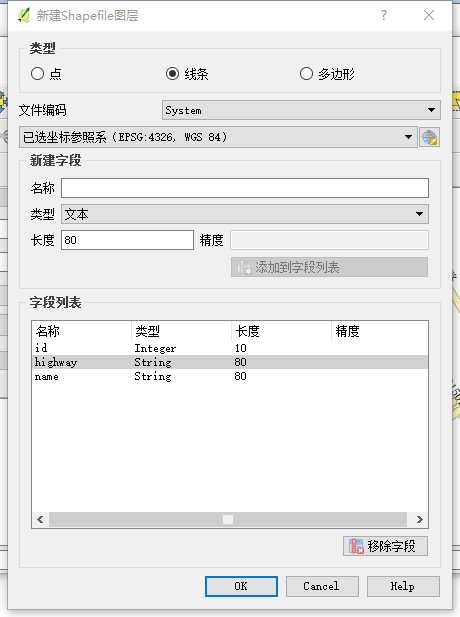
Task: Click the 精度 precision input field
Action: [x=330, y=240]
